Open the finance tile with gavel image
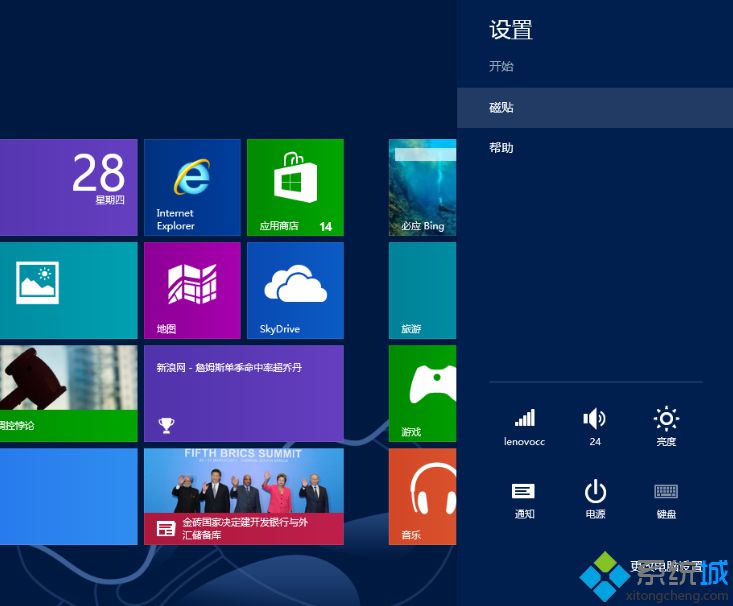The image size is (733, 606). pos(69,393)
